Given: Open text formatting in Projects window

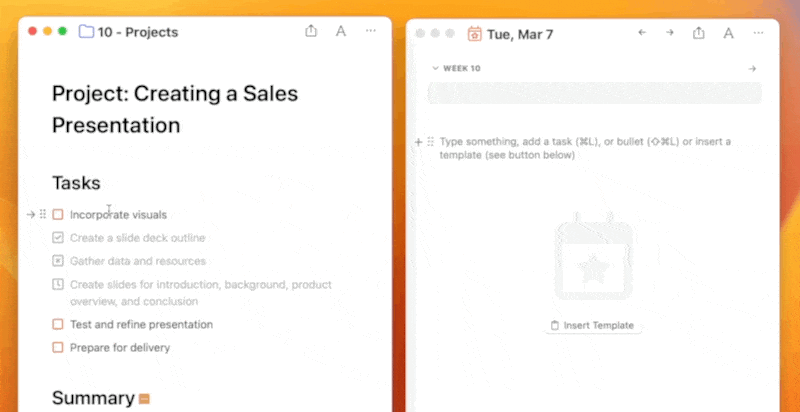Looking at the screenshot, I should click(341, 32).
